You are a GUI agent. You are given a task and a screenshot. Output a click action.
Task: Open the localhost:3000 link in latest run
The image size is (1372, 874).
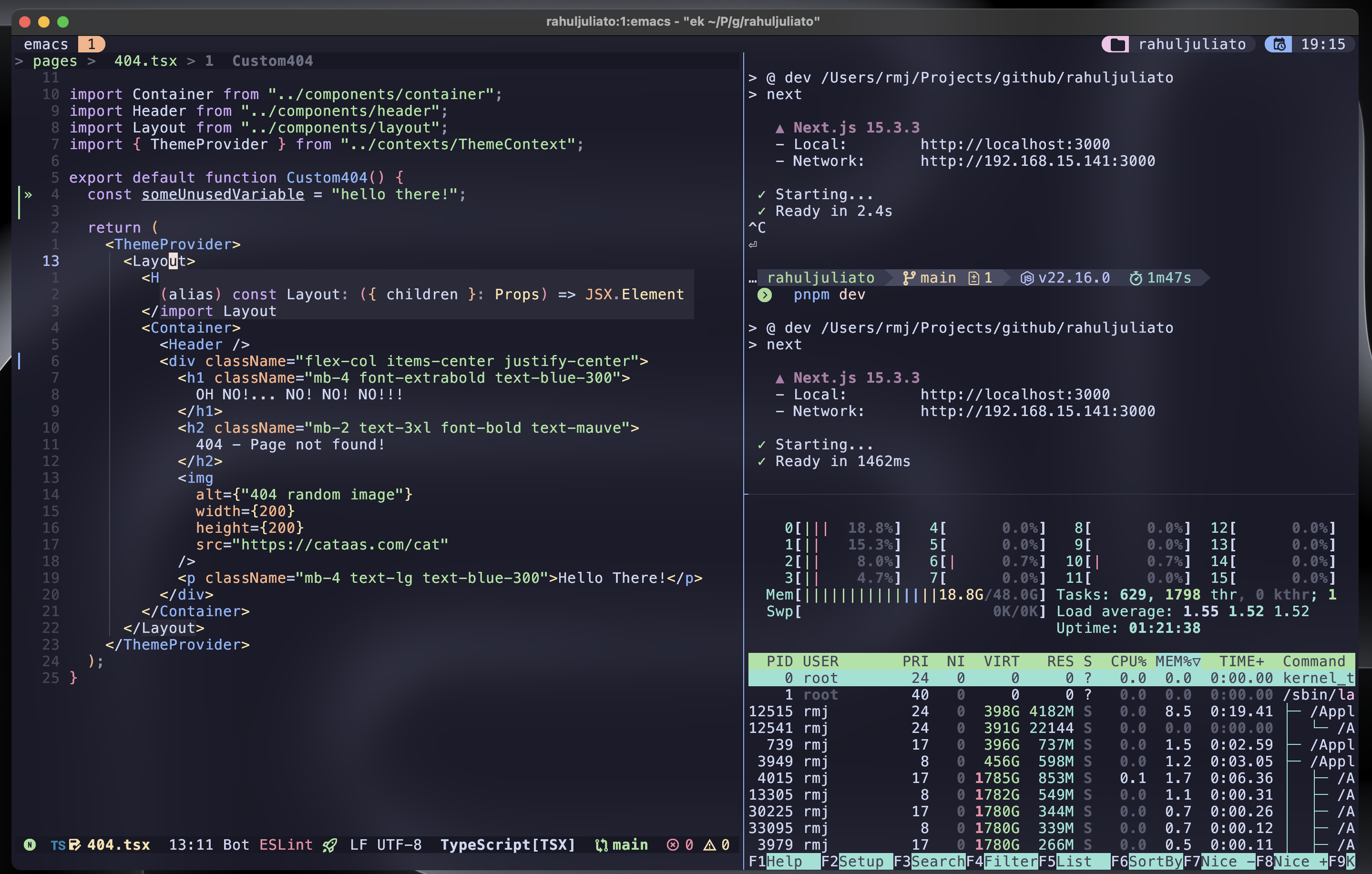coord(1015,394)
